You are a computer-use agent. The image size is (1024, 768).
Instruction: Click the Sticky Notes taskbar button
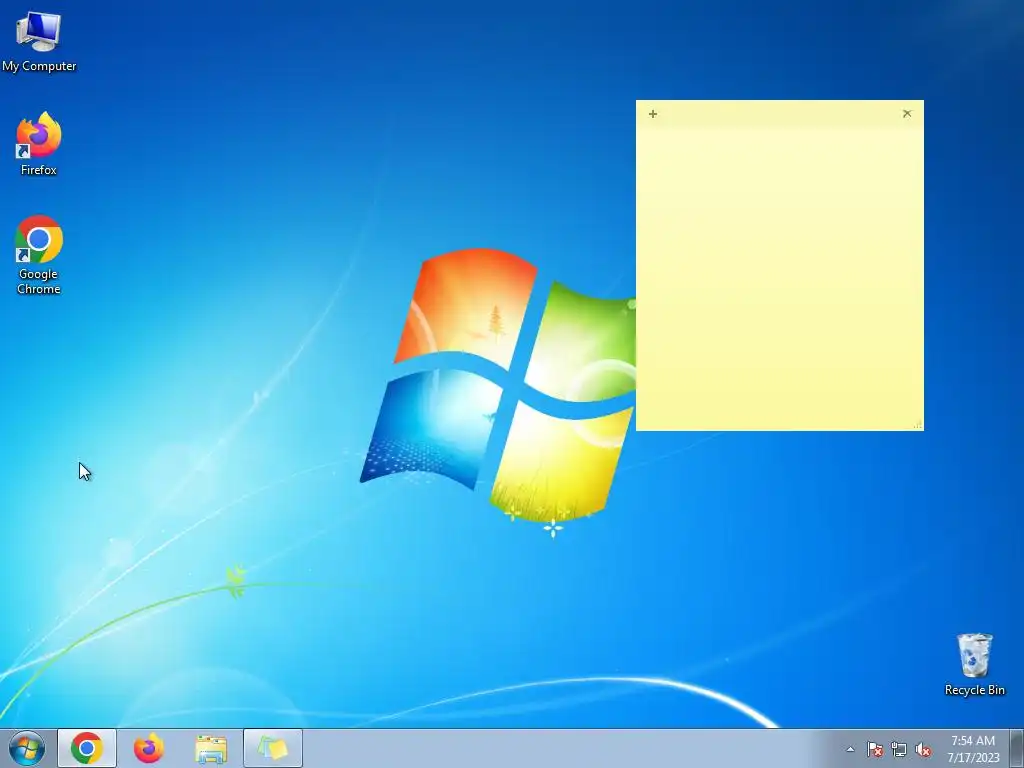[x=273, y=748]
